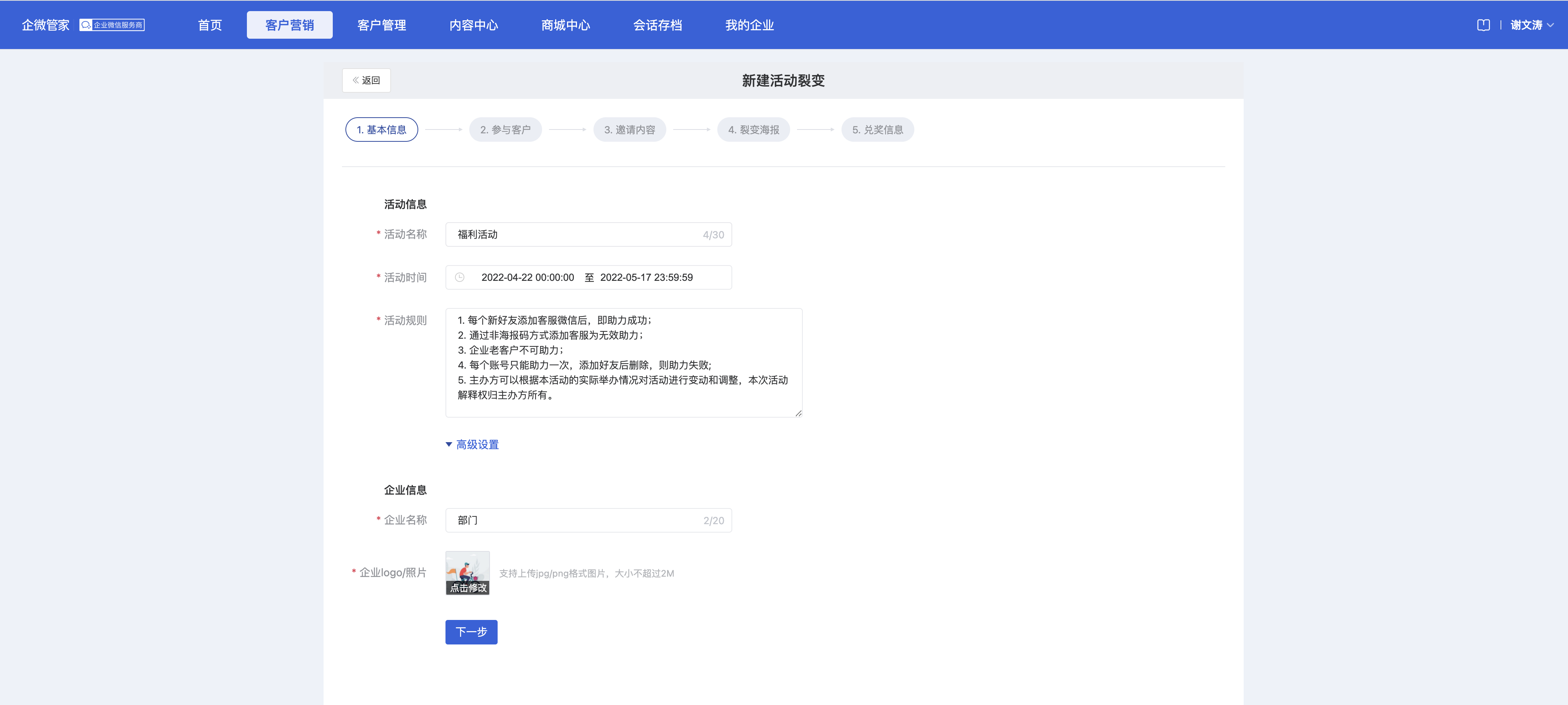Click the 新建活动裂变 title
This screenshot has width=1568, height=705.
point(783,80)
